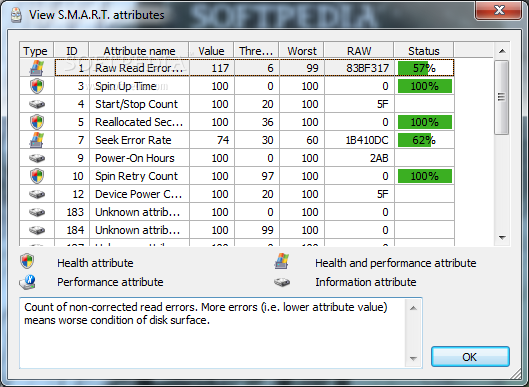This screenshot has height=387, width=529.
Task: Select the Spin Retry Count attribute name
Action: point(136,176)
